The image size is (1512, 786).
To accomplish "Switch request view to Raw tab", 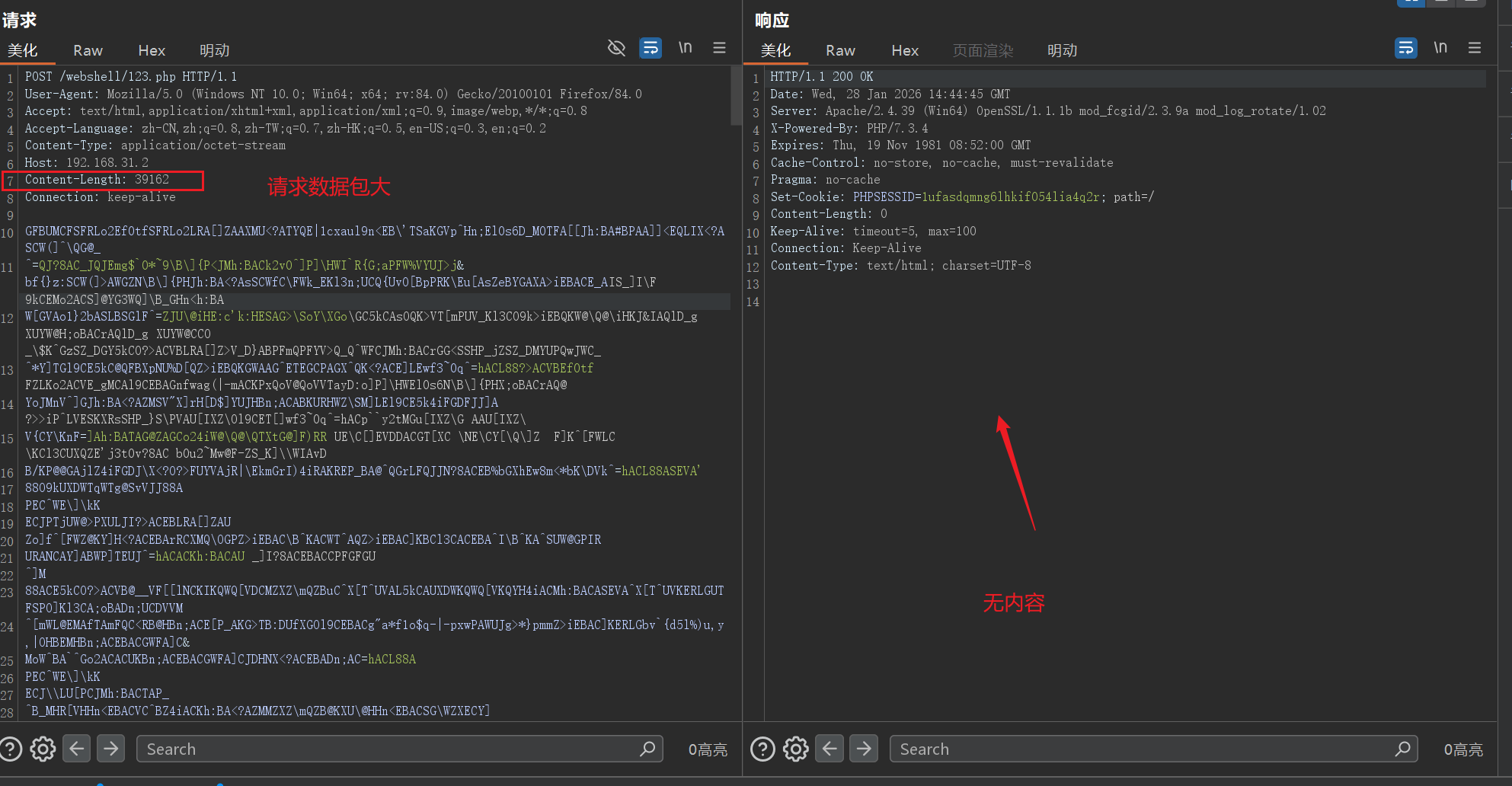I will (x=88, y=50).
